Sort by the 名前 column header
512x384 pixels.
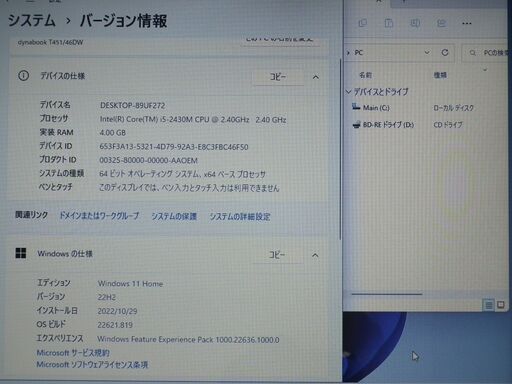click(365, 75)
